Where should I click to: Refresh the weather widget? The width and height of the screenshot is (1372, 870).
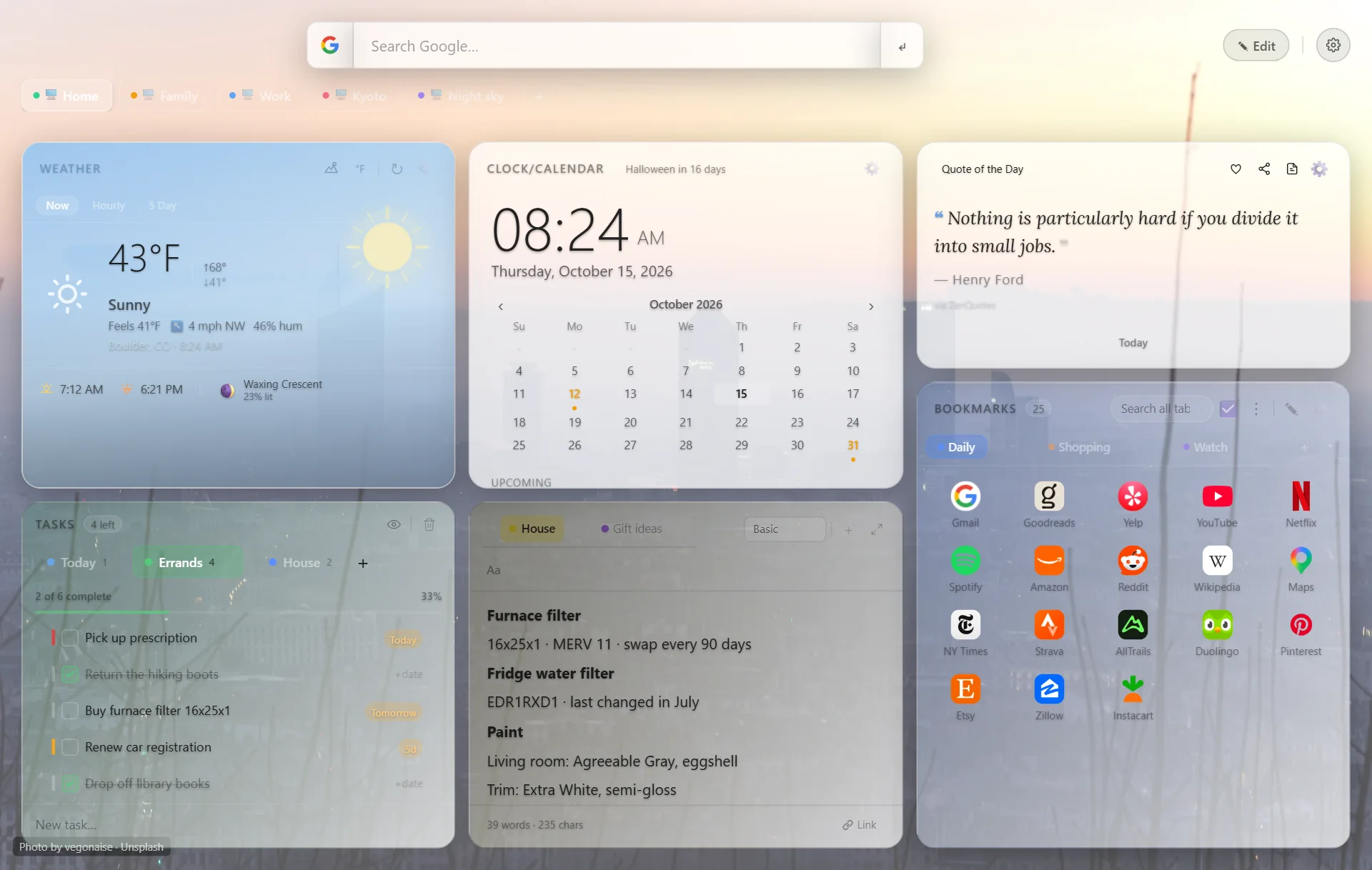coord(397,169)
